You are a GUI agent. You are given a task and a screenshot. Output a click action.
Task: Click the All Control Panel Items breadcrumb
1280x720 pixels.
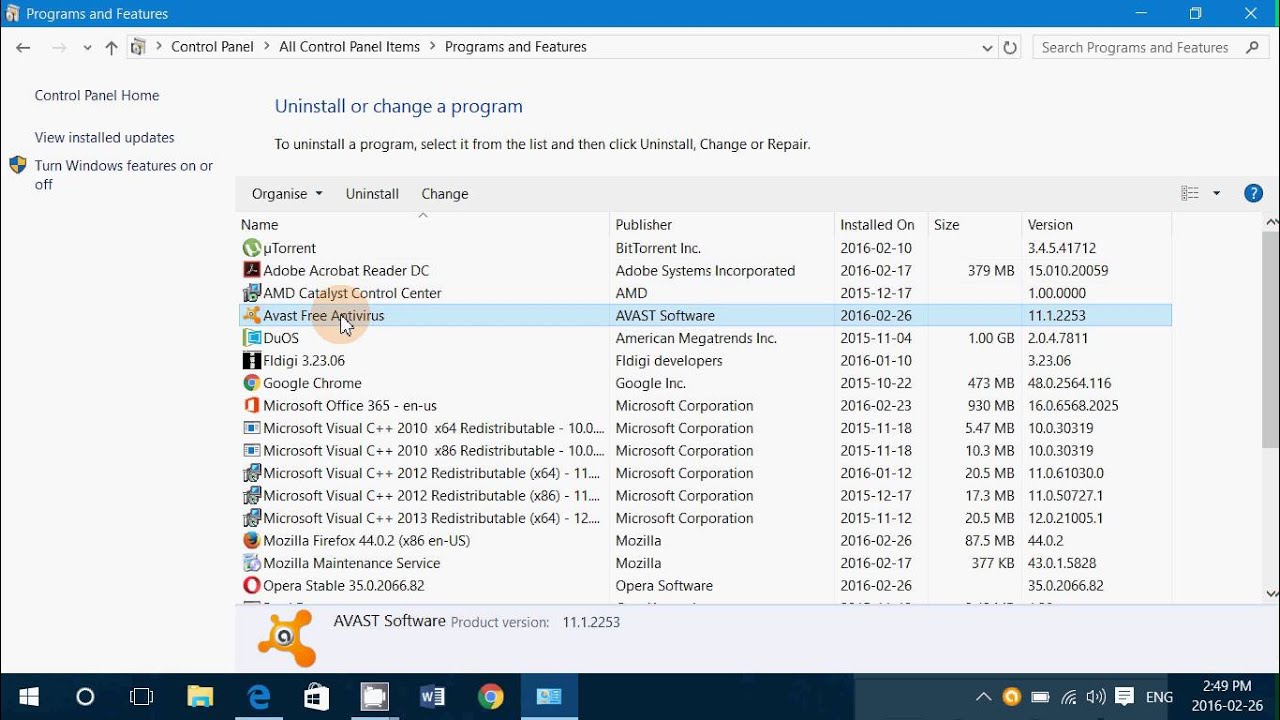click(x=349, y=47)
